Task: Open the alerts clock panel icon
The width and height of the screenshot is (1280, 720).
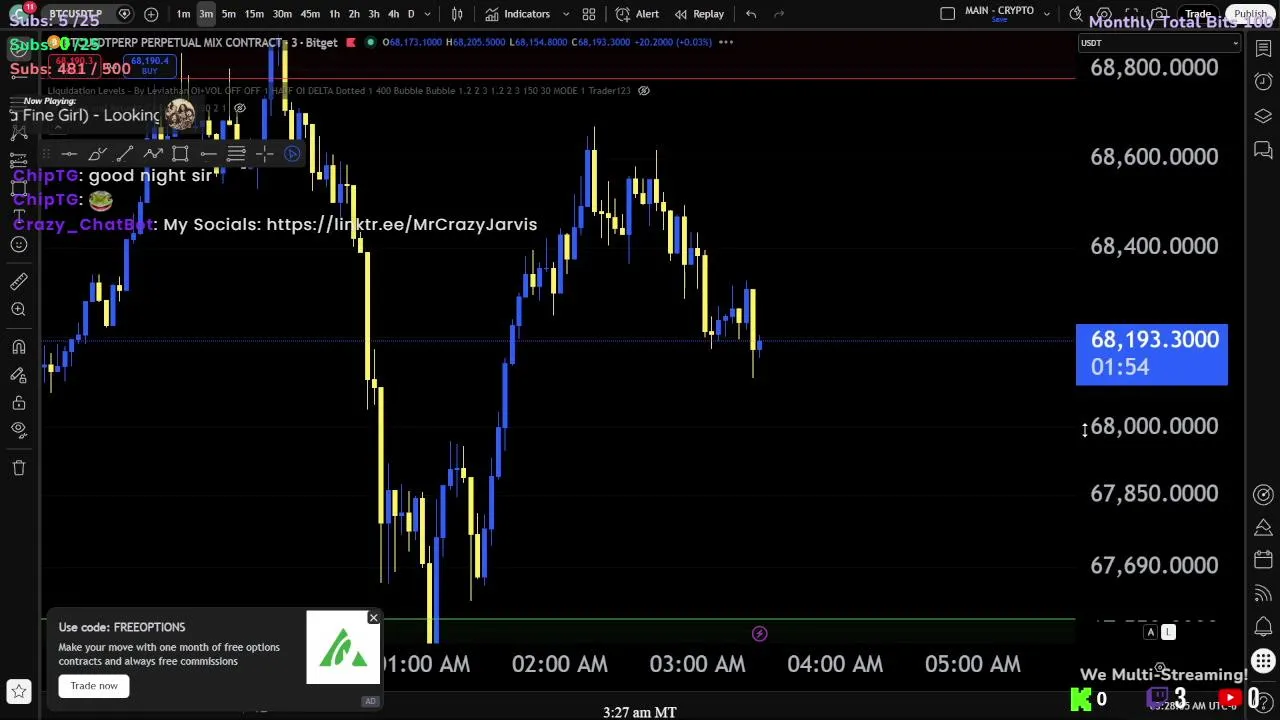Action: point(1263,82)
